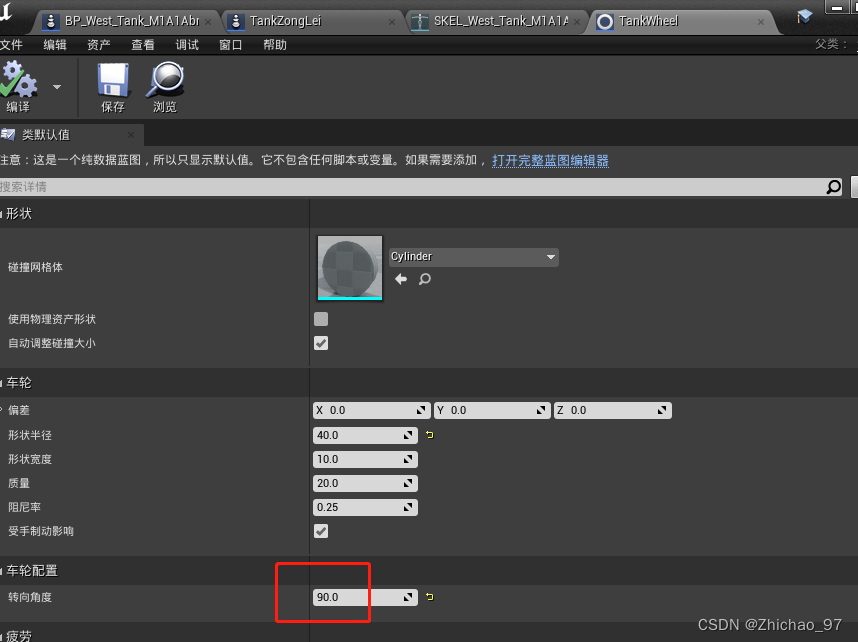858x642 pixels.
Task: Open the Cylinder mesh dropdown
Action: [x=474, y=257]
